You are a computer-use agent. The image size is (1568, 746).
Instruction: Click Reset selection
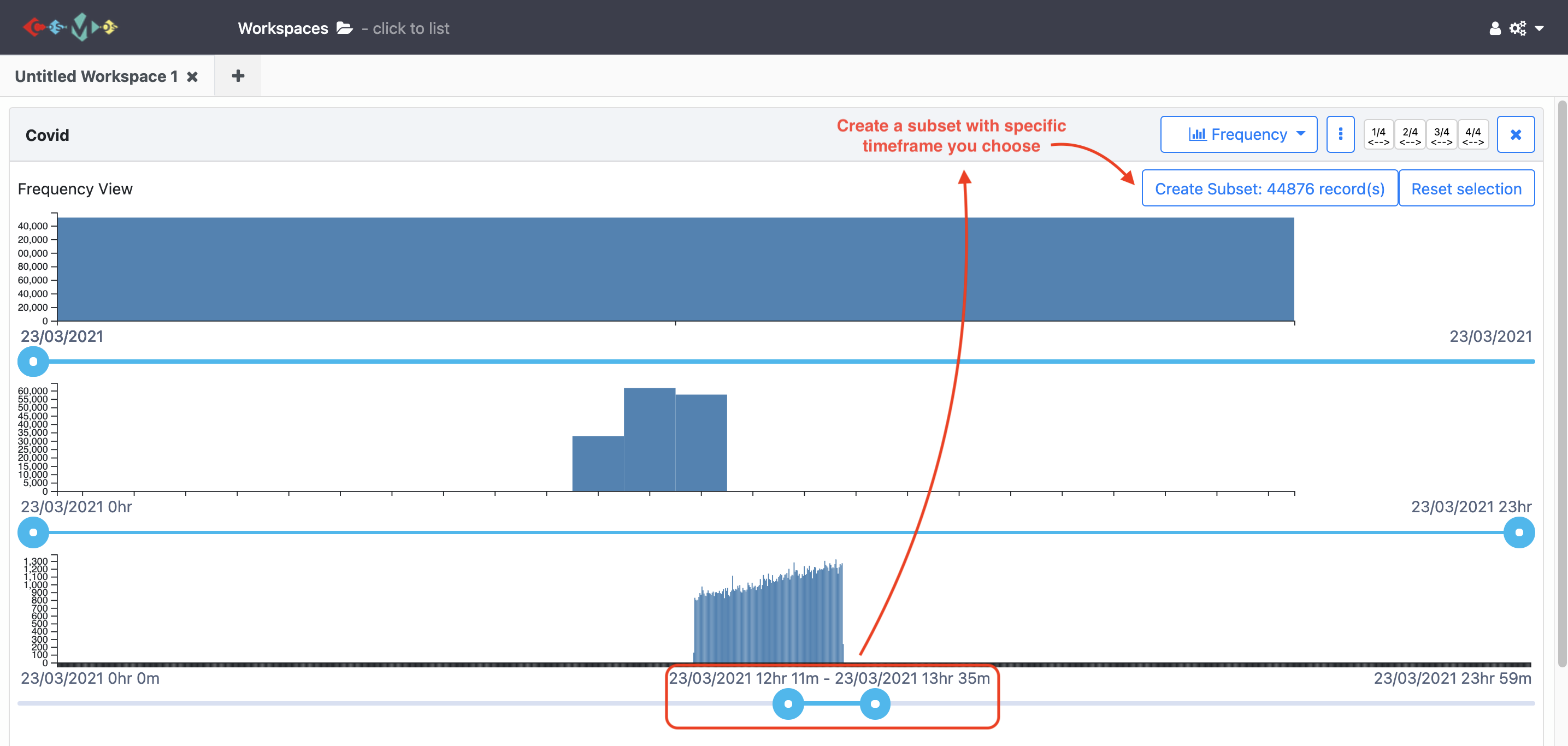pyautogui.click(x=1466, y=188)
